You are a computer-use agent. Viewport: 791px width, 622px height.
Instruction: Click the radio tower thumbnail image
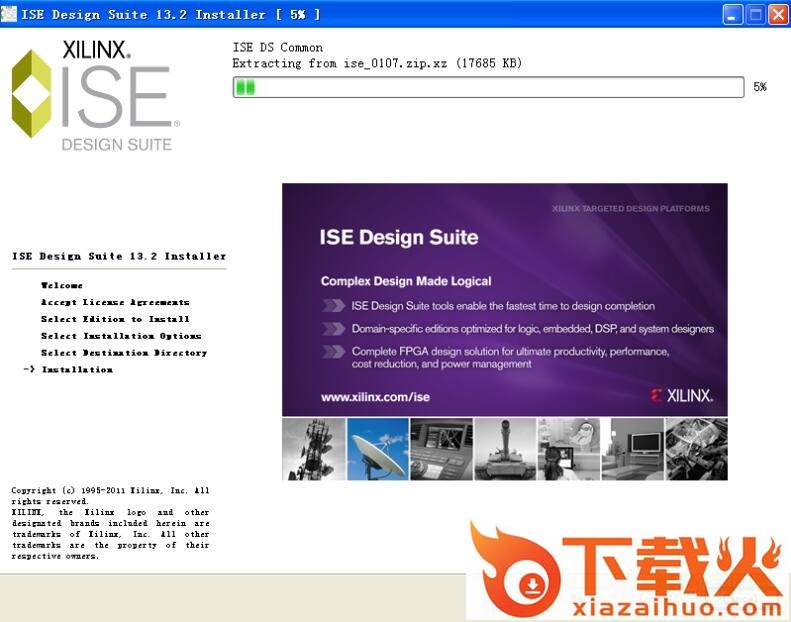(x=313, y=449)
